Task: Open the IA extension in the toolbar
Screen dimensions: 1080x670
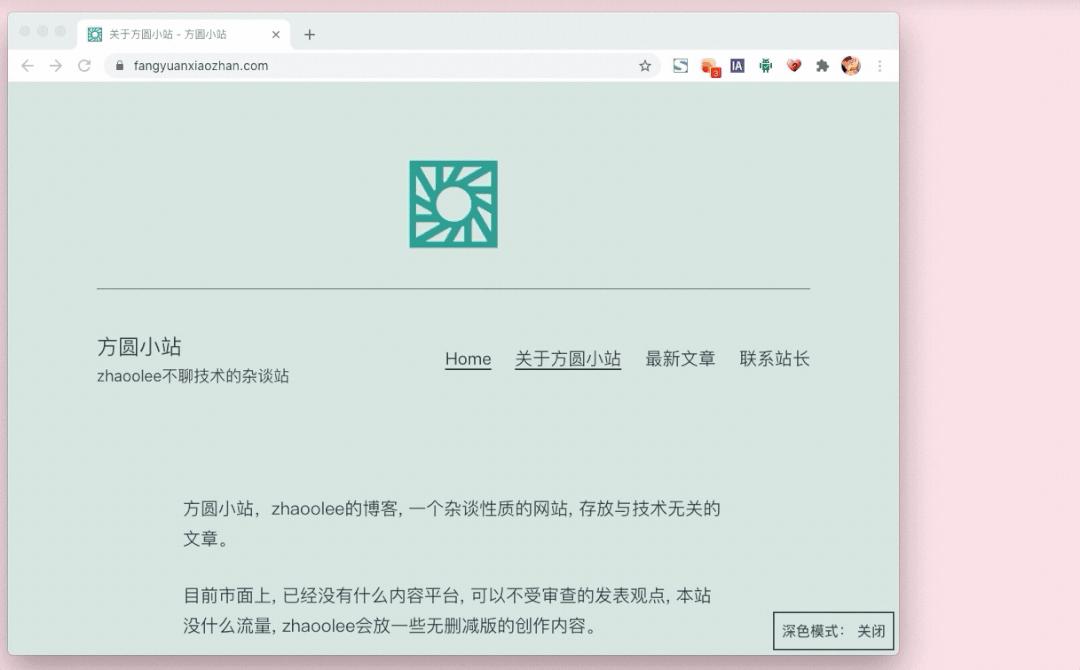Action: (x=737, y=66)
